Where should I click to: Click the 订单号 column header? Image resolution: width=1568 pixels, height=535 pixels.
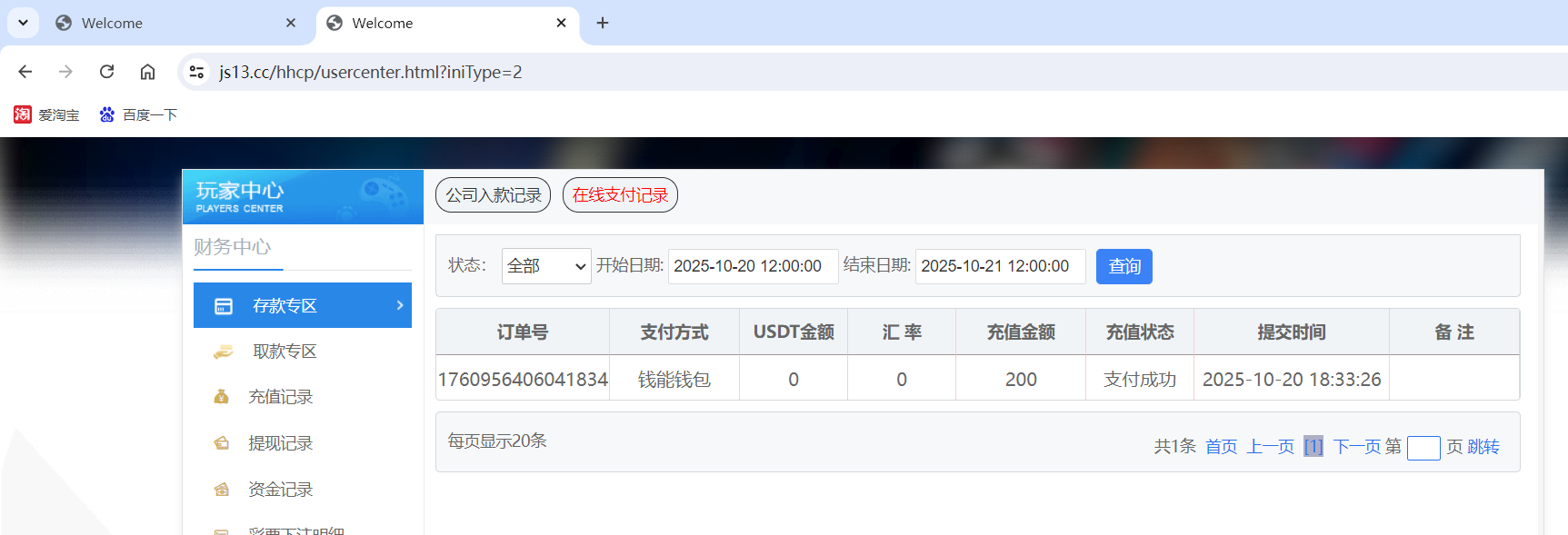coord(523,332)
